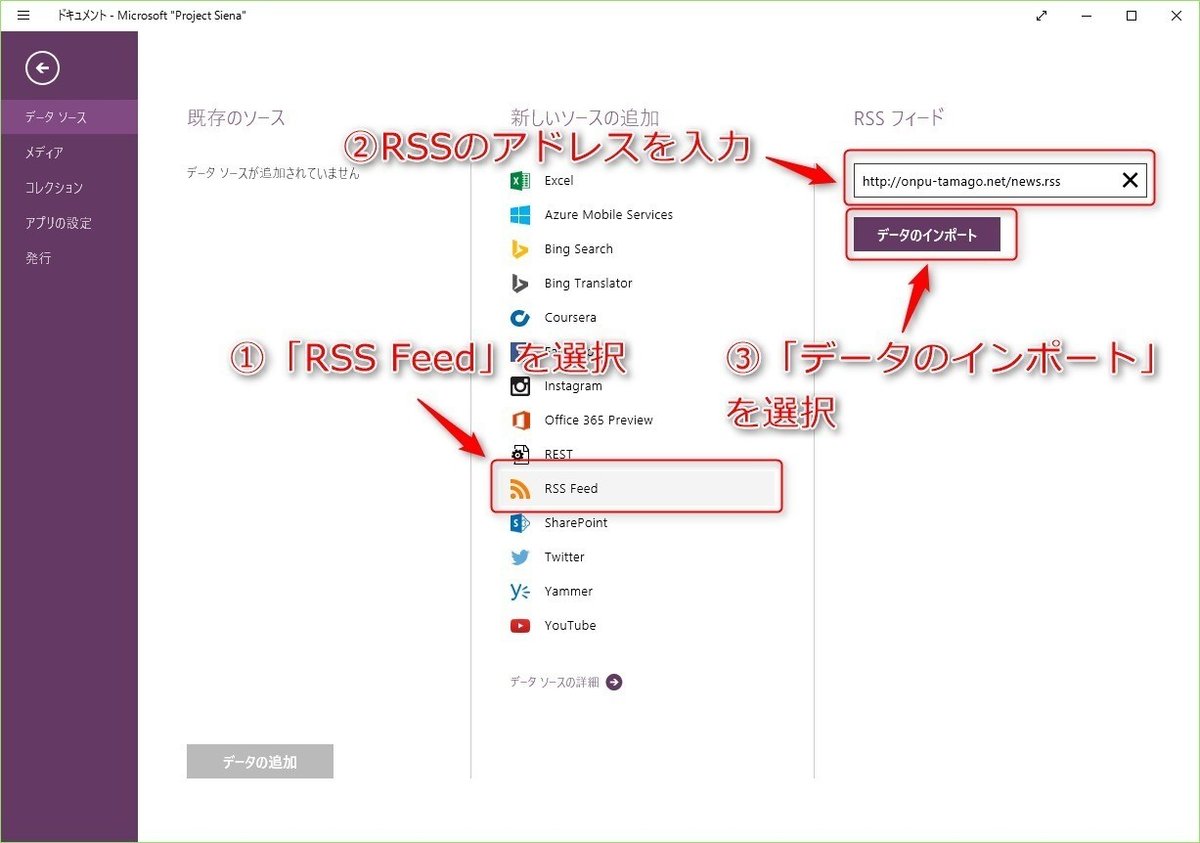Select Yammer label

(x=568, y=591)
